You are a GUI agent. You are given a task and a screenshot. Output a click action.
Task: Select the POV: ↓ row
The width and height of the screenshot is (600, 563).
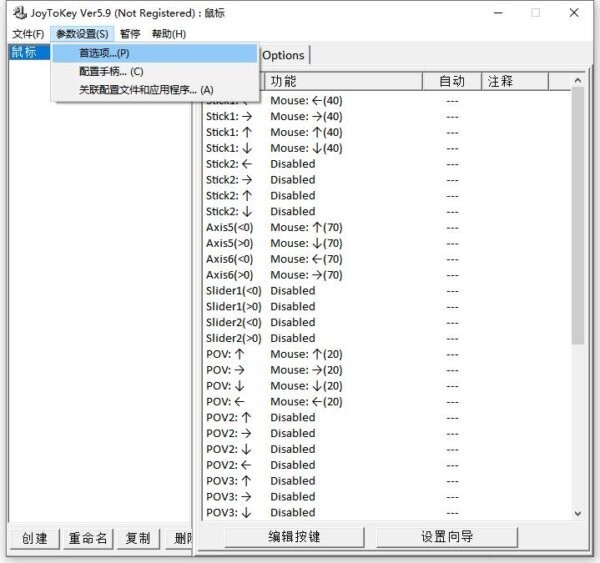[386, 386]
